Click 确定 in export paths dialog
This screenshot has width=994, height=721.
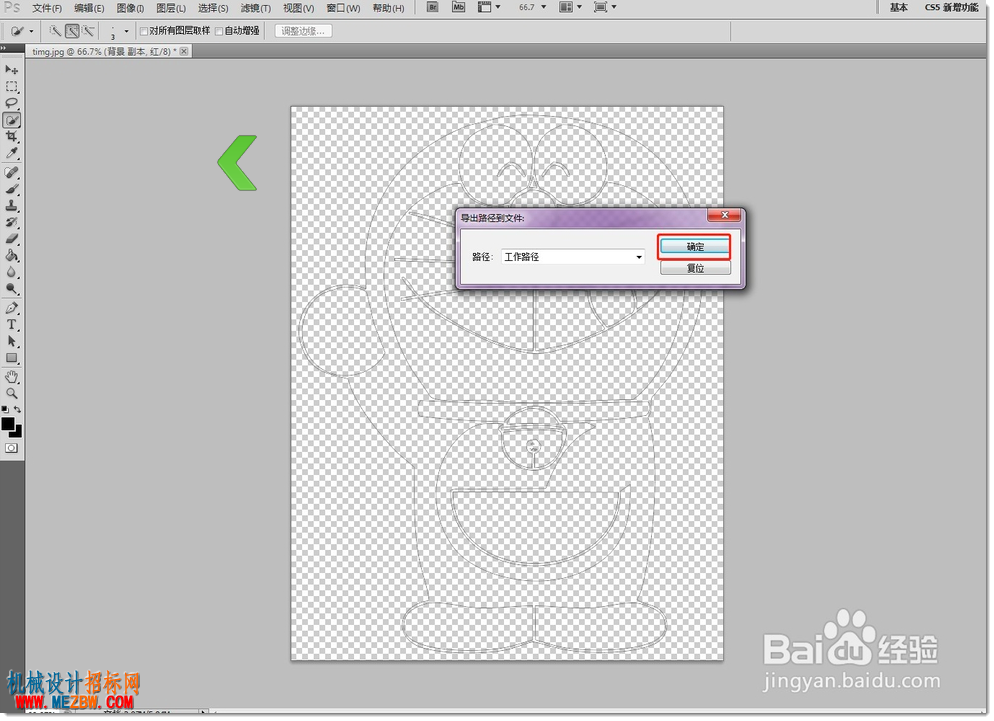coord(695,247)
